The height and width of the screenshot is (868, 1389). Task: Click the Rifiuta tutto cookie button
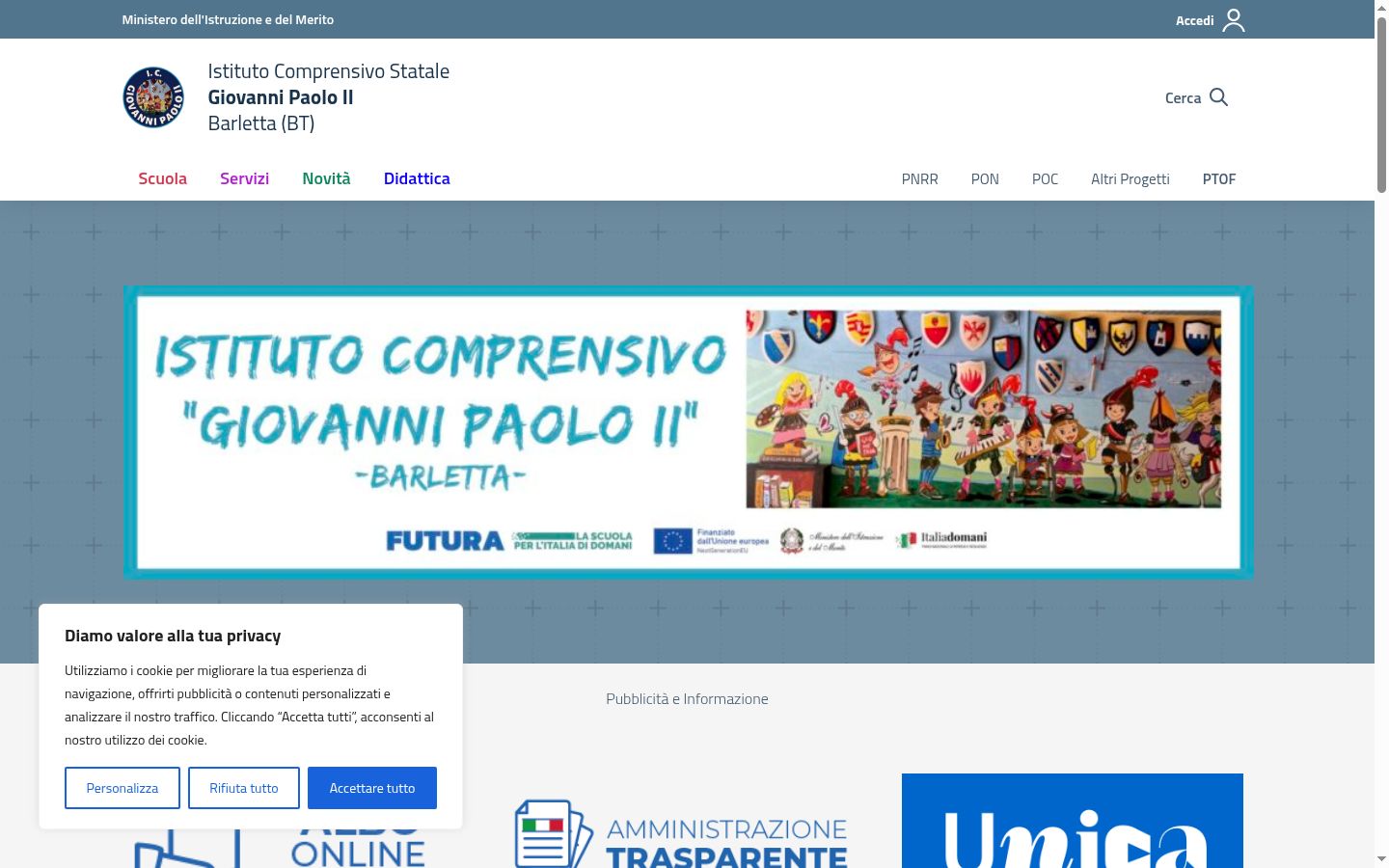point(244,788)
